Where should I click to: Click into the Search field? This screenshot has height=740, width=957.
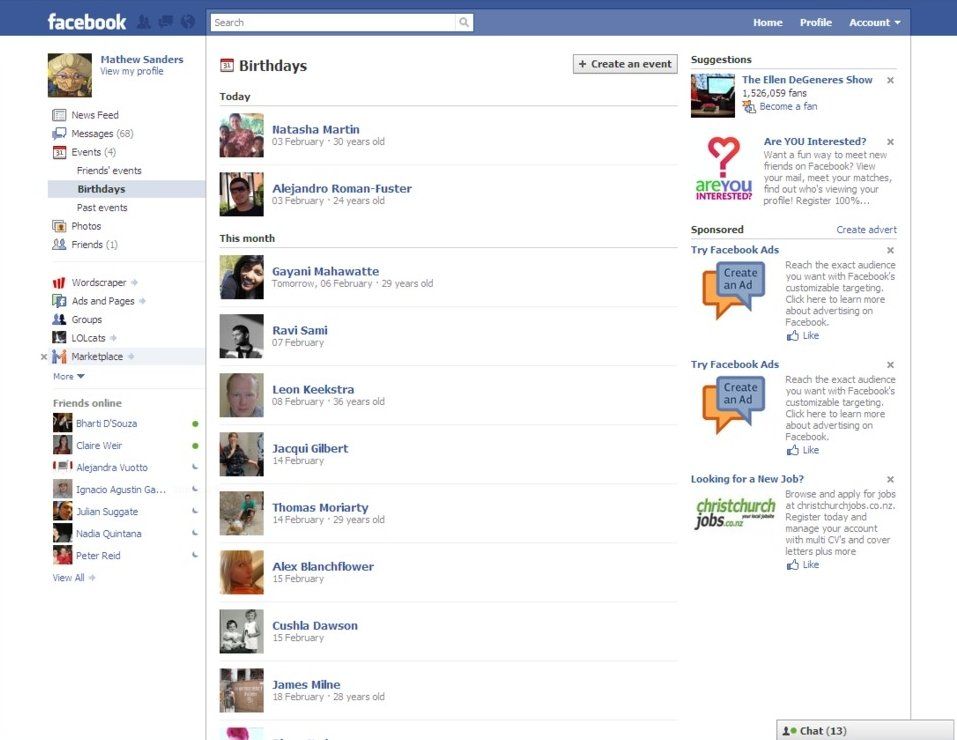click(x=333, y=23)
